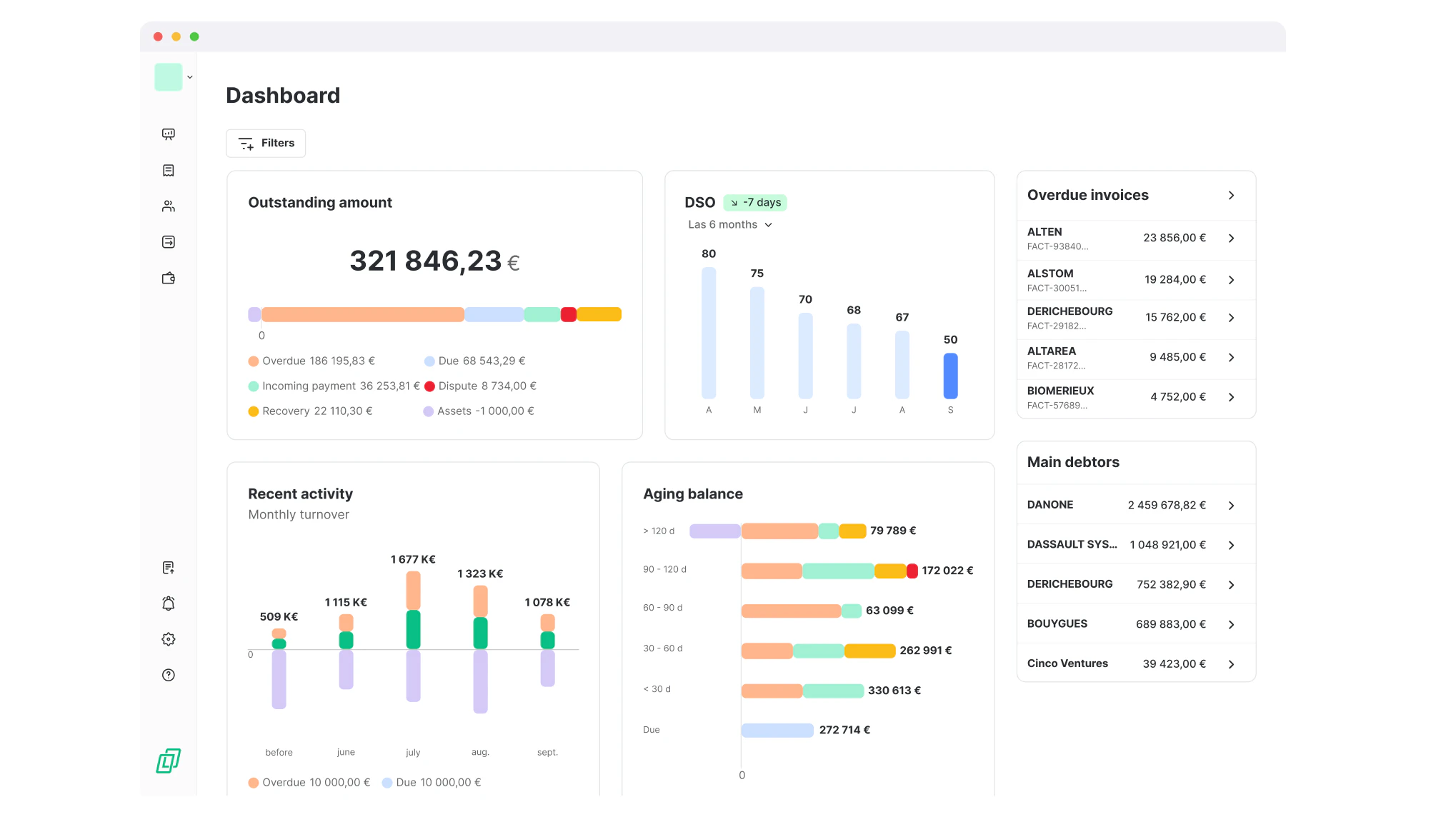Click the company logo at sidebar bottom
Screen dimensions: 1456x817
click(167, 761)
